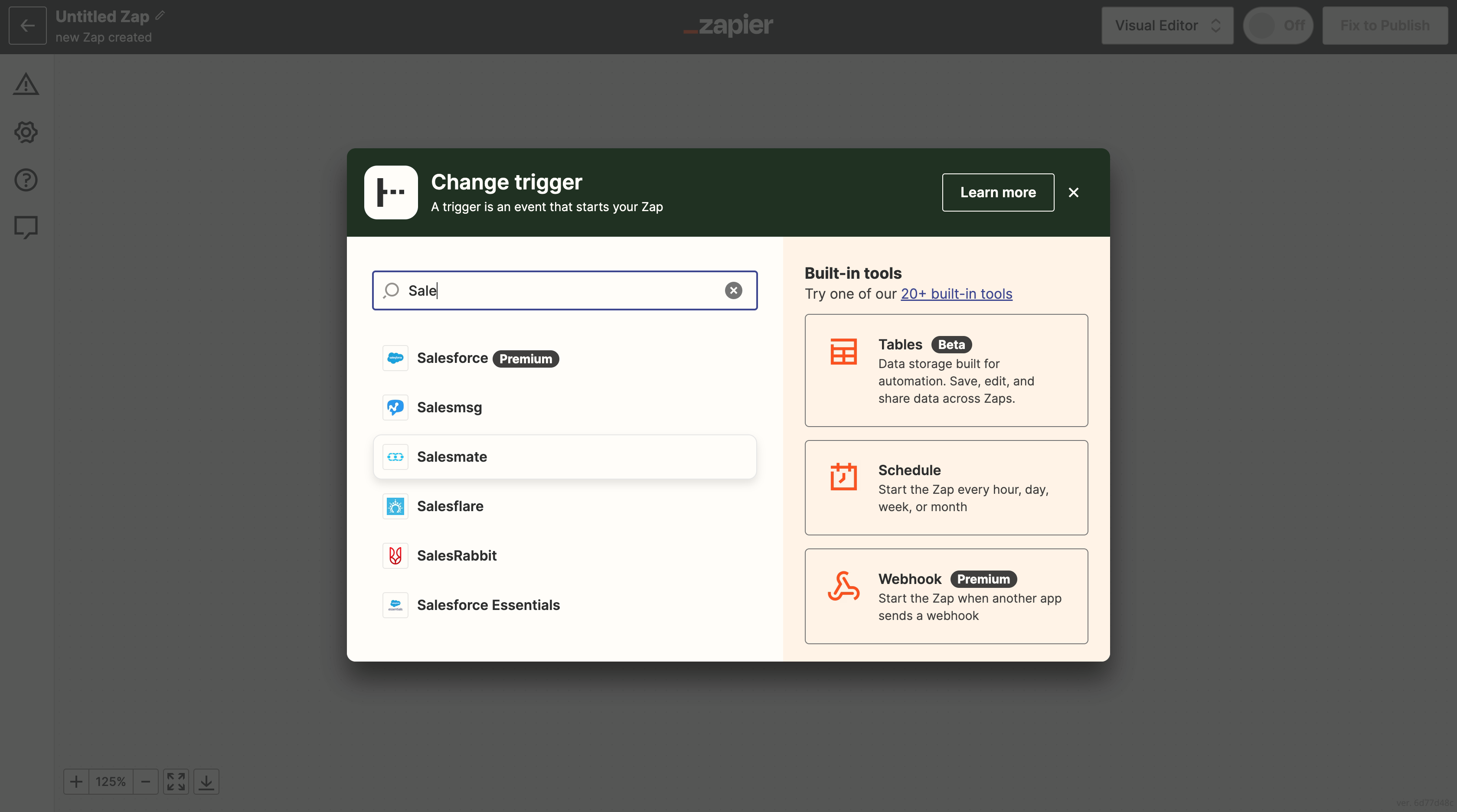
Task: Open the comments speech bubble icon
Action: tap(26, 227)
